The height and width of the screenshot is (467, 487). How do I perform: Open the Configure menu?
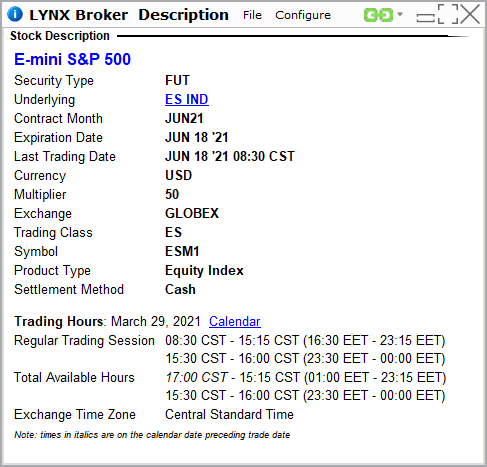tap(303, 15)
